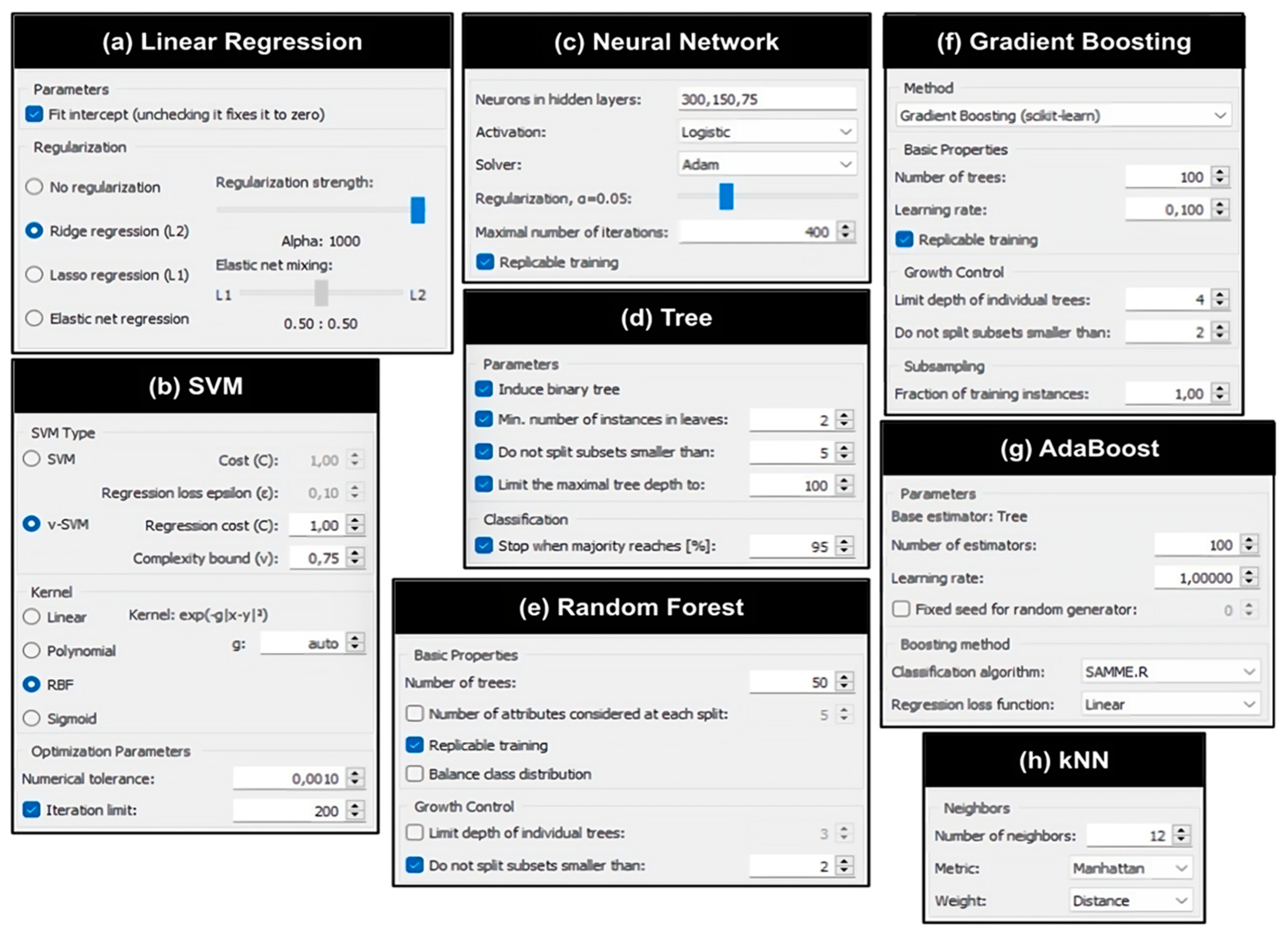The height and width of the screenshot is (936, 1288).
Task: Click Neurons in hidden layers field
Action: click(767, 99)
